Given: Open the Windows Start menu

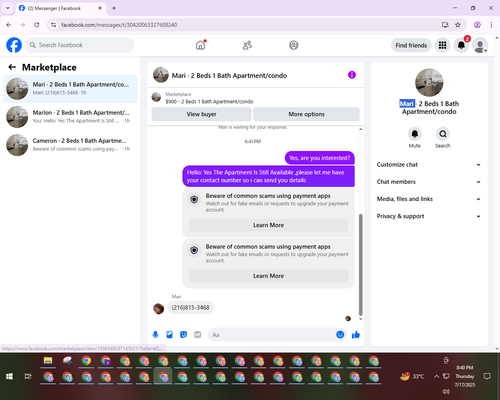Looking at the screenshot, I should 9,376.
